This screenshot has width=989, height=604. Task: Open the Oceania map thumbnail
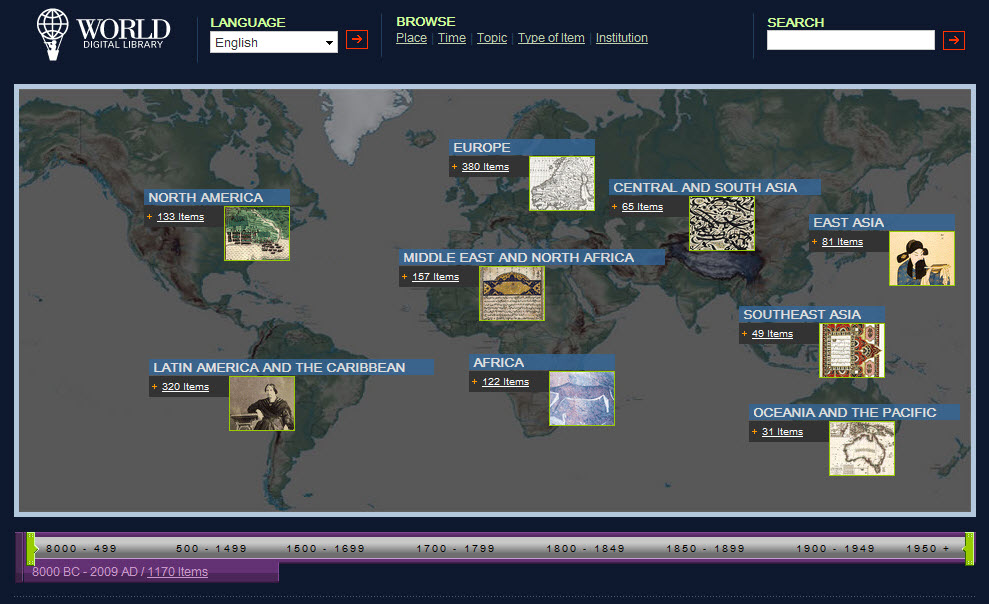(861, 449)
